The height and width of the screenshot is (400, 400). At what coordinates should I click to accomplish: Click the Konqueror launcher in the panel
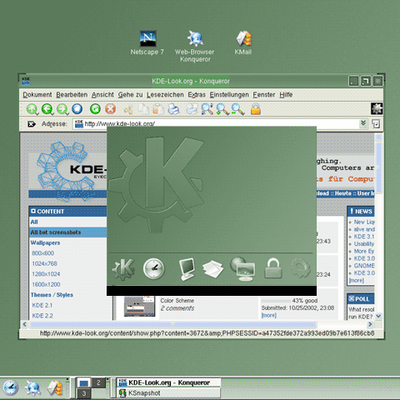pos(33,388)
